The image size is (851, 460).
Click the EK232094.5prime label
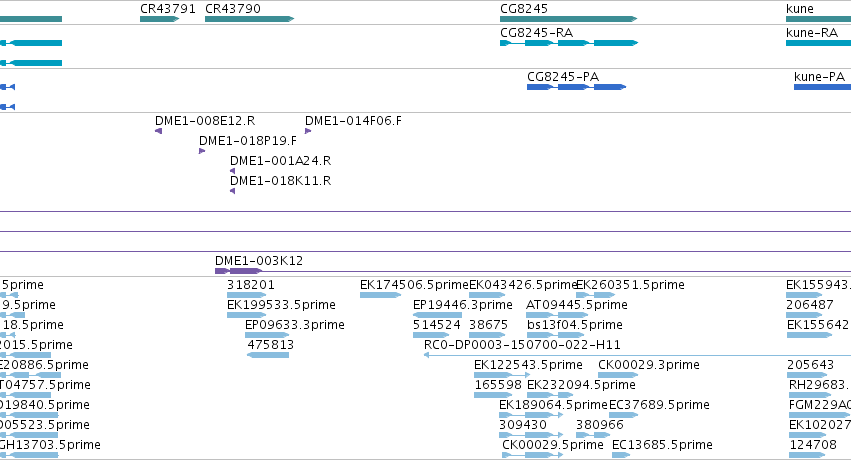(x=581, y=385)
